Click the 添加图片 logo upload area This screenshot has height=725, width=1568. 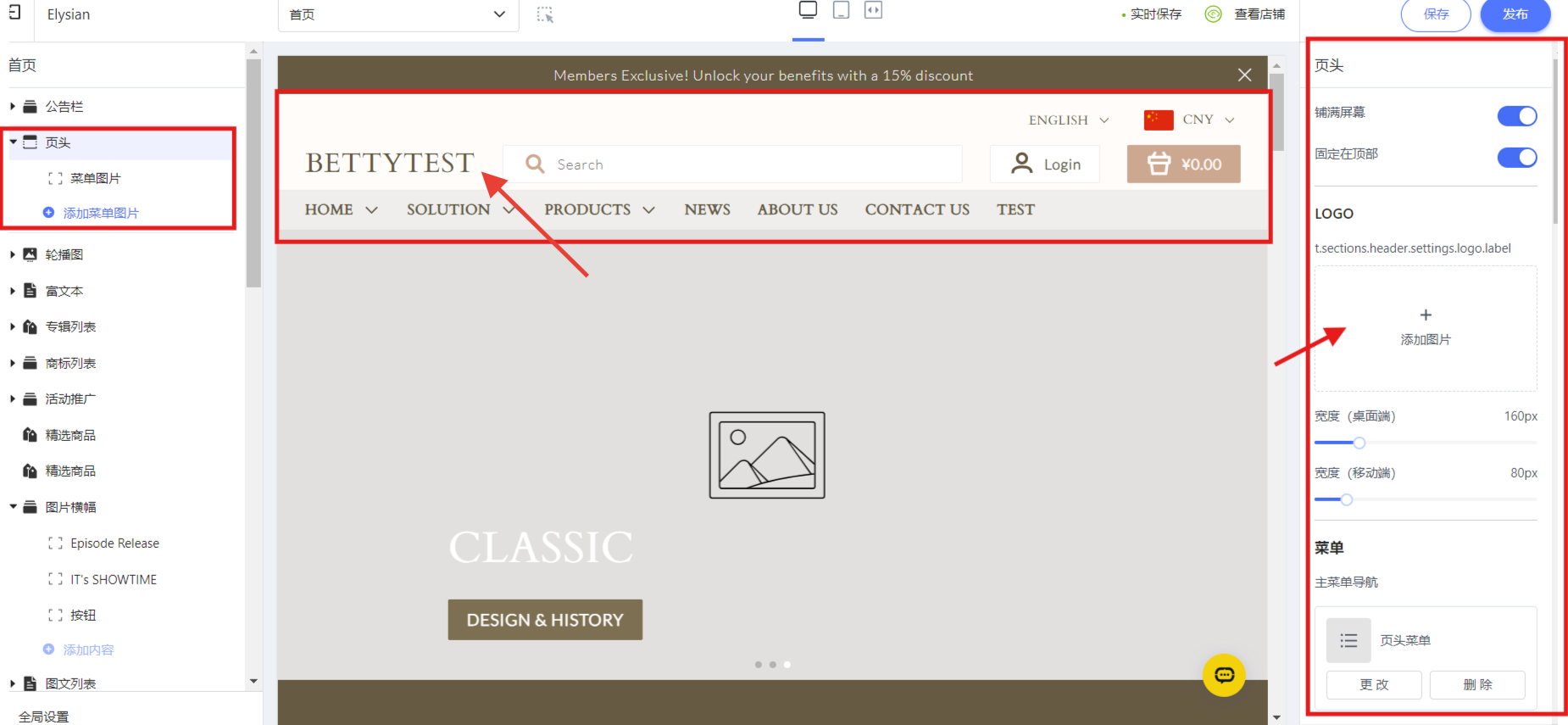pyautogui.click(x=1425, y=327)
